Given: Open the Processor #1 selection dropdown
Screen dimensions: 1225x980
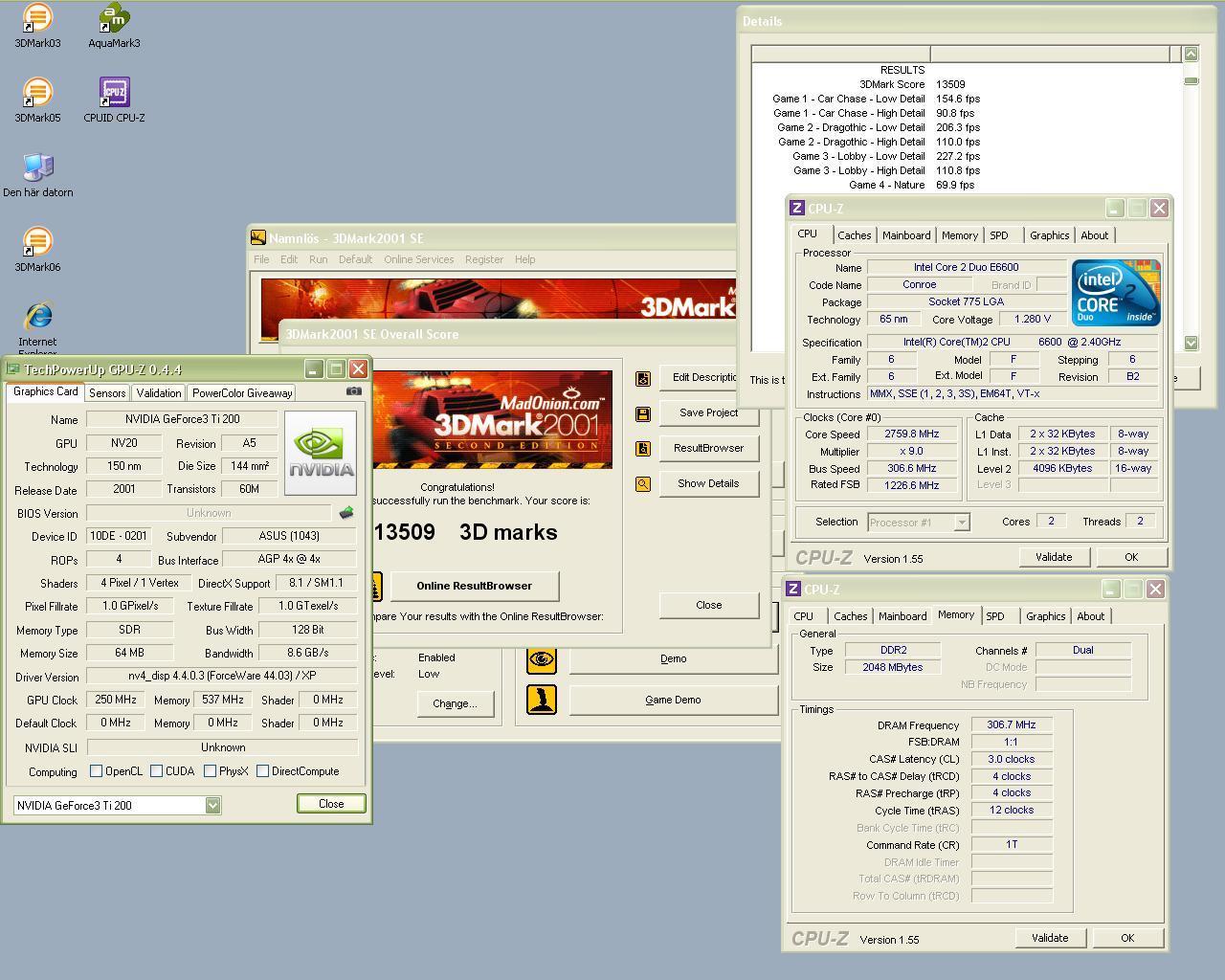Looking at the screenshot, I should [x=962, y=523].
